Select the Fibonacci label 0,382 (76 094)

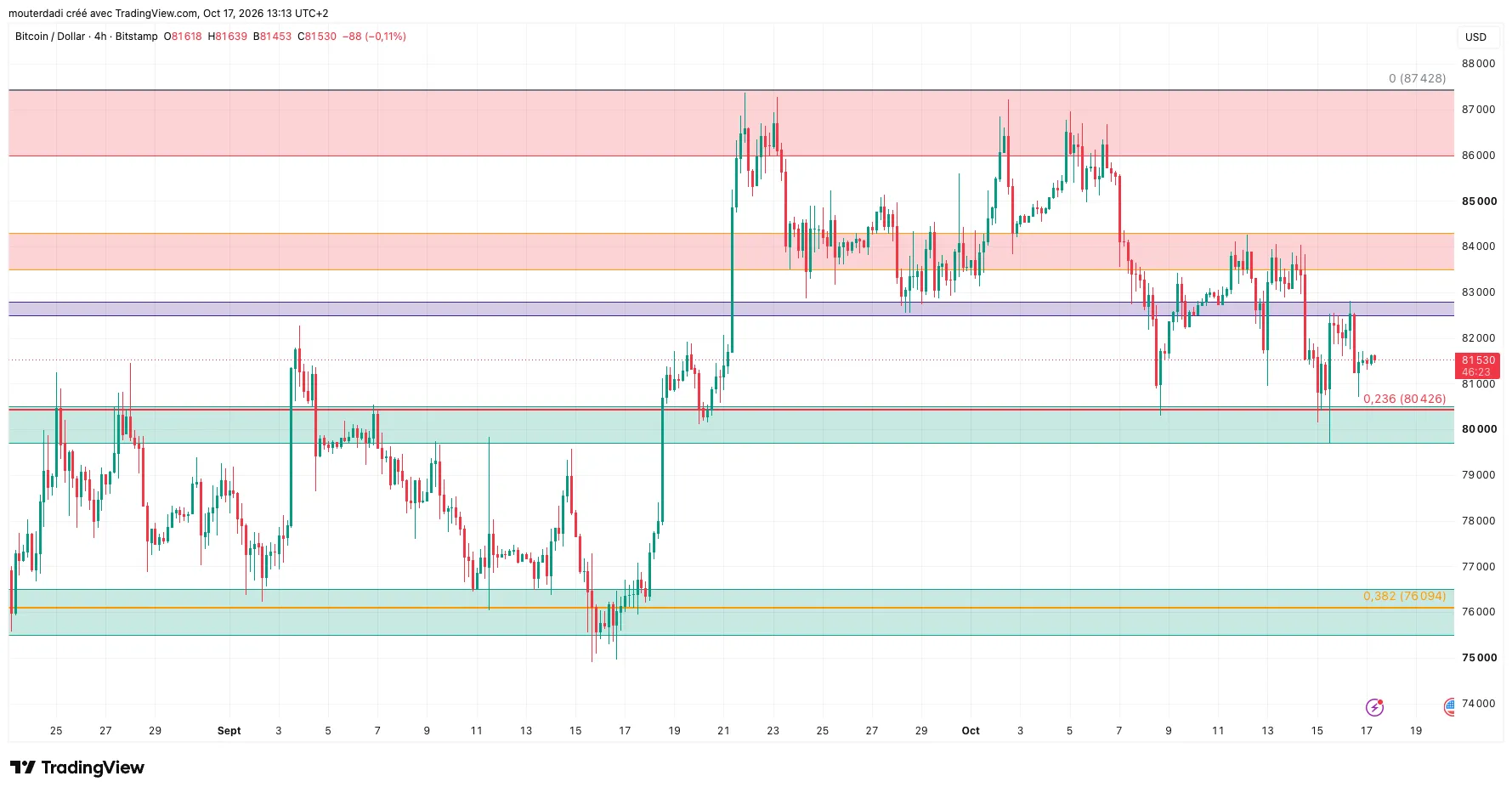(1404, 596)
